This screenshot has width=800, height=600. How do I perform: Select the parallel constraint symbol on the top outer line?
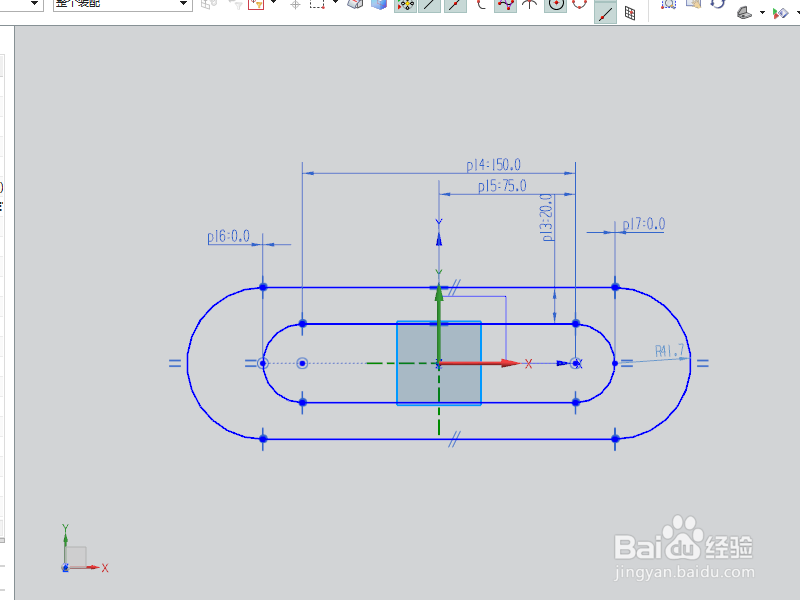pos(455,287)
